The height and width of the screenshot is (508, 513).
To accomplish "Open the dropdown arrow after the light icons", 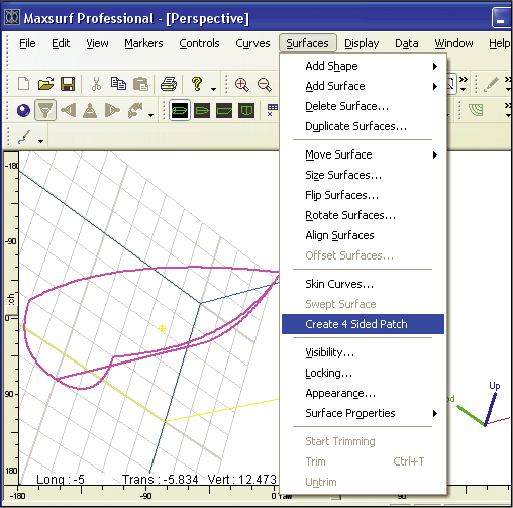I will click(x=151, y=115).
